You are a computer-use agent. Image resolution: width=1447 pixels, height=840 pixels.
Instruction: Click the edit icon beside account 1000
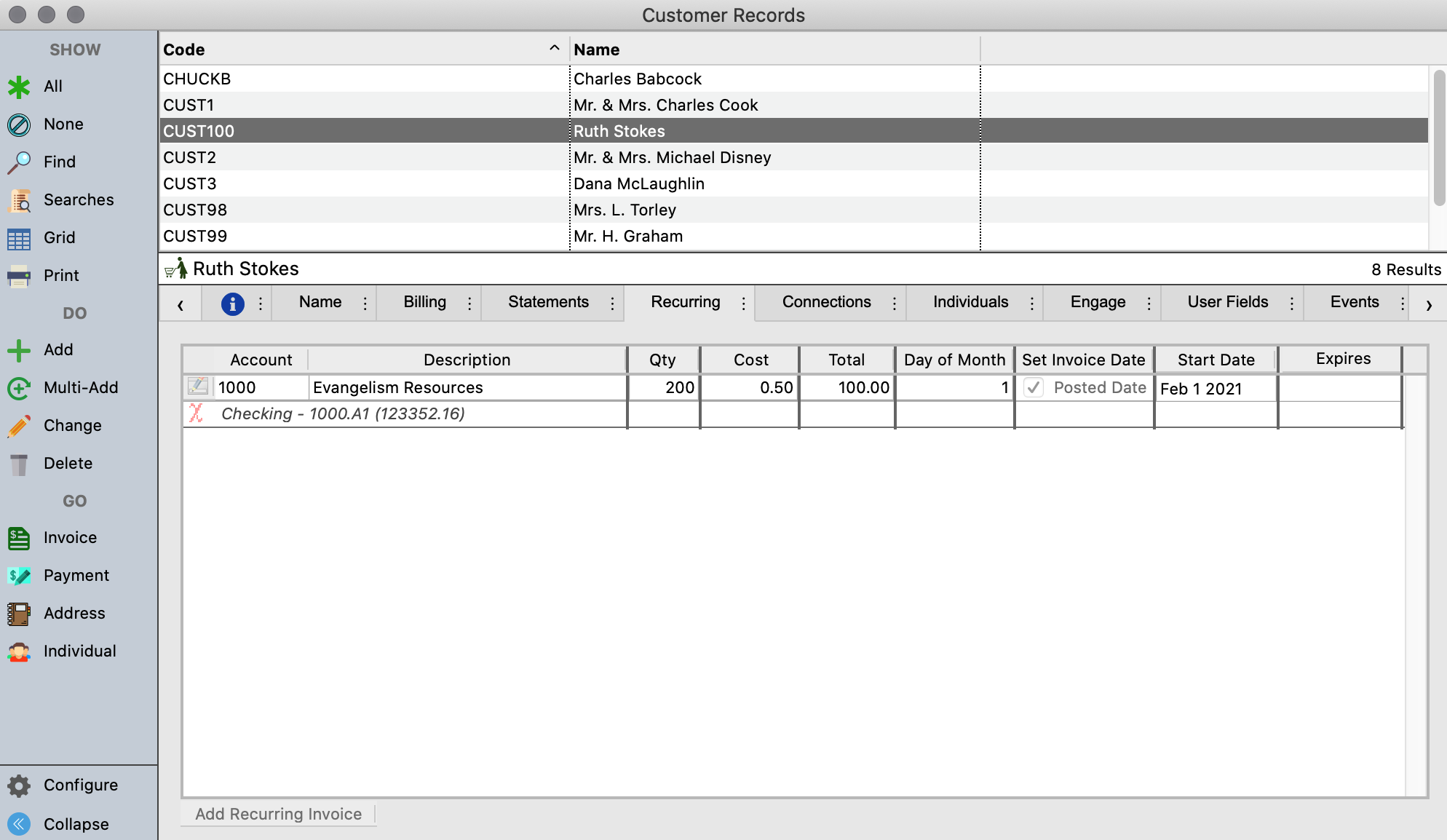pos(198,387)
